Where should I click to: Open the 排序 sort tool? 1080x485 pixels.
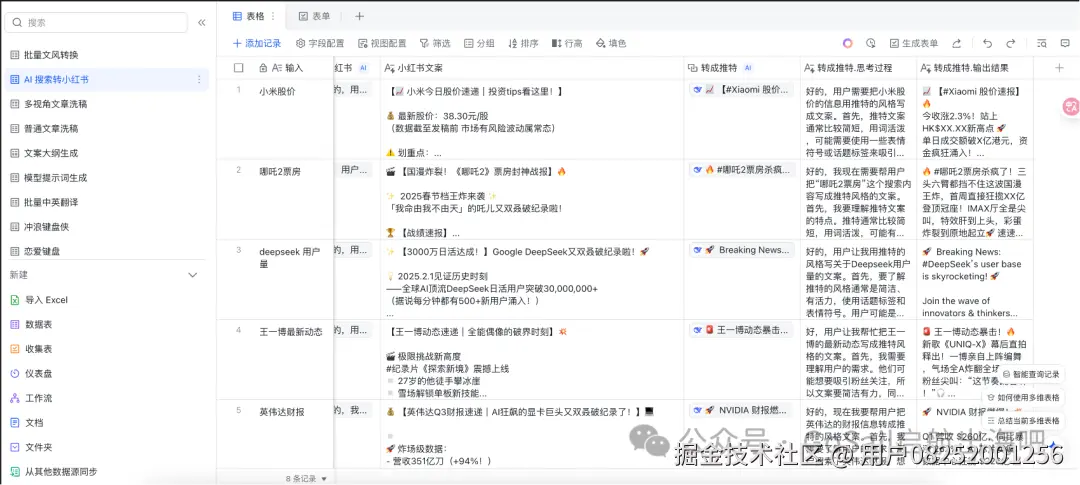coord(523,43)
